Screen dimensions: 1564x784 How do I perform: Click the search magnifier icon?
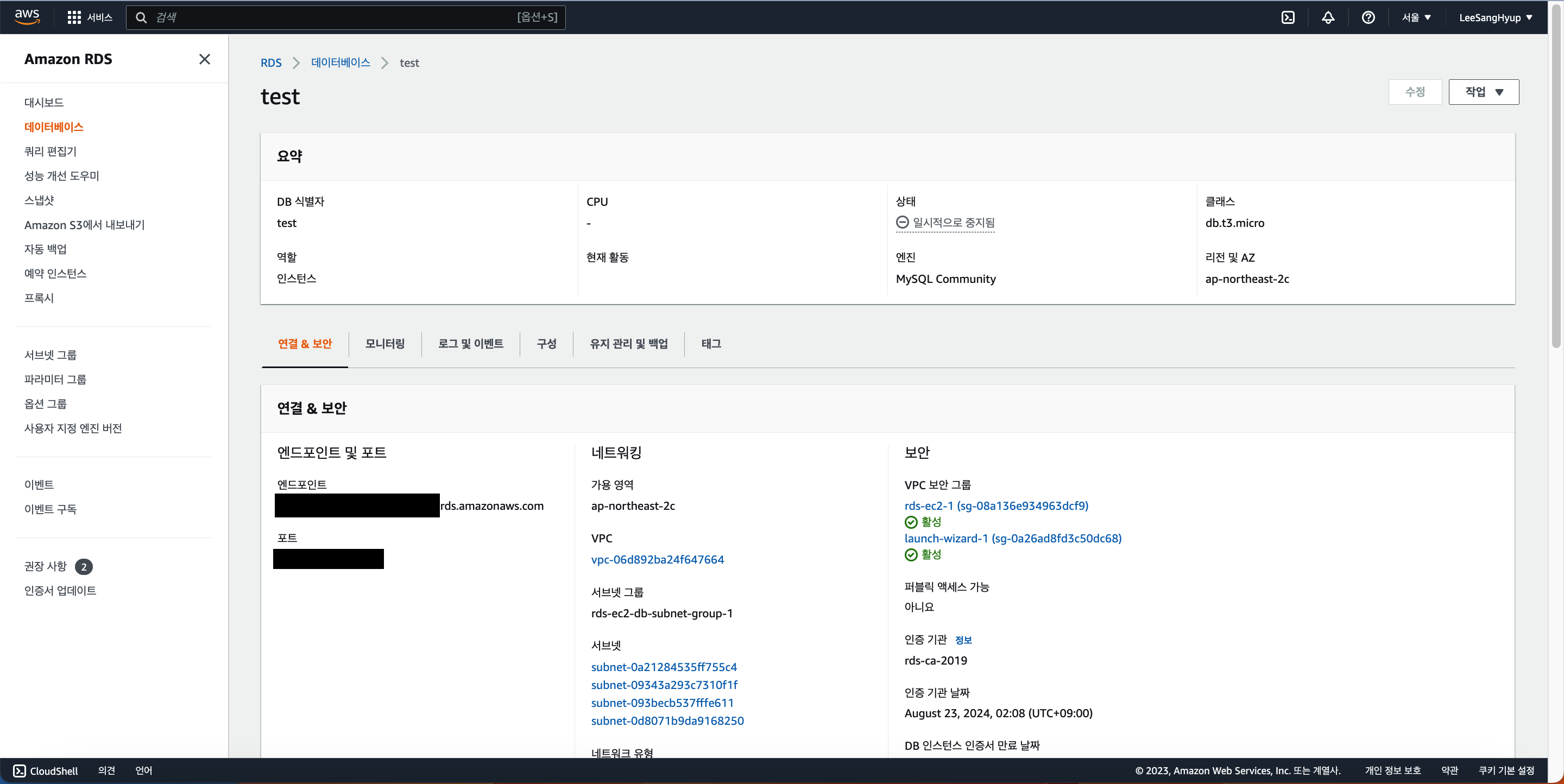(x=141, y=17)
